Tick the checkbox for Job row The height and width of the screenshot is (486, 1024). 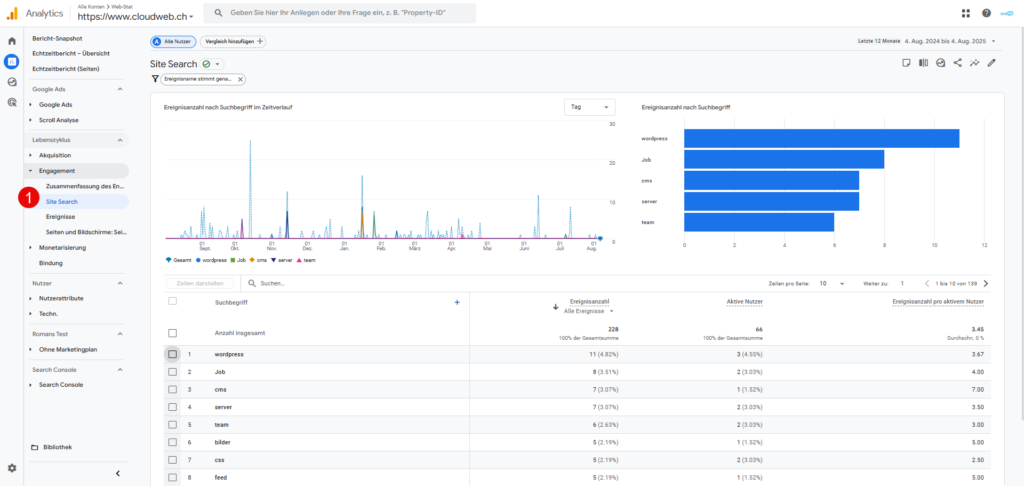(173, 372)
